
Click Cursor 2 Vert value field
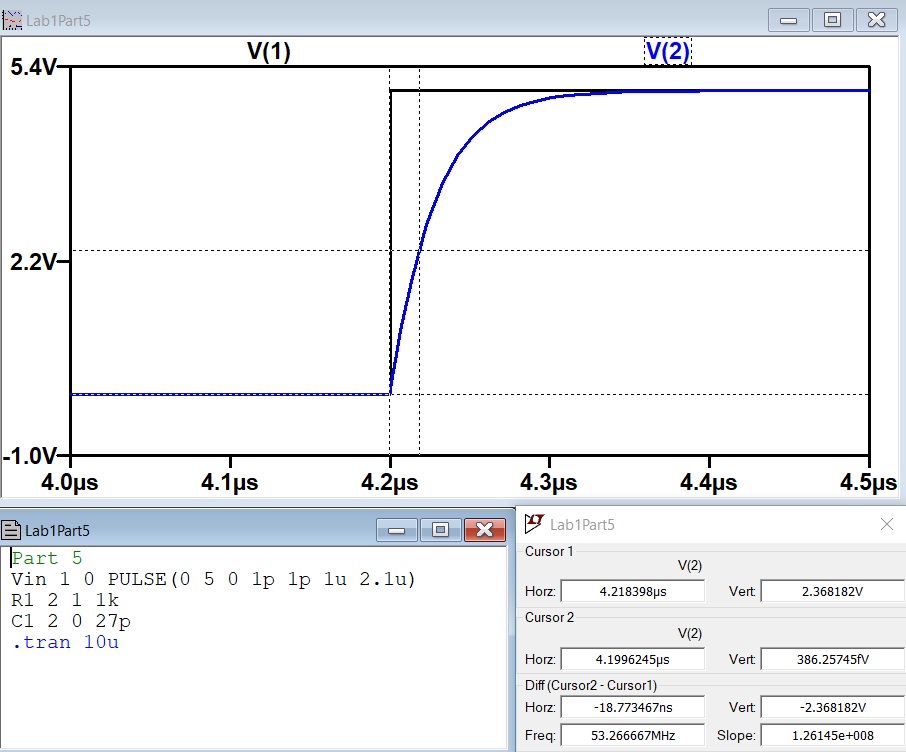tap(832, 659)
